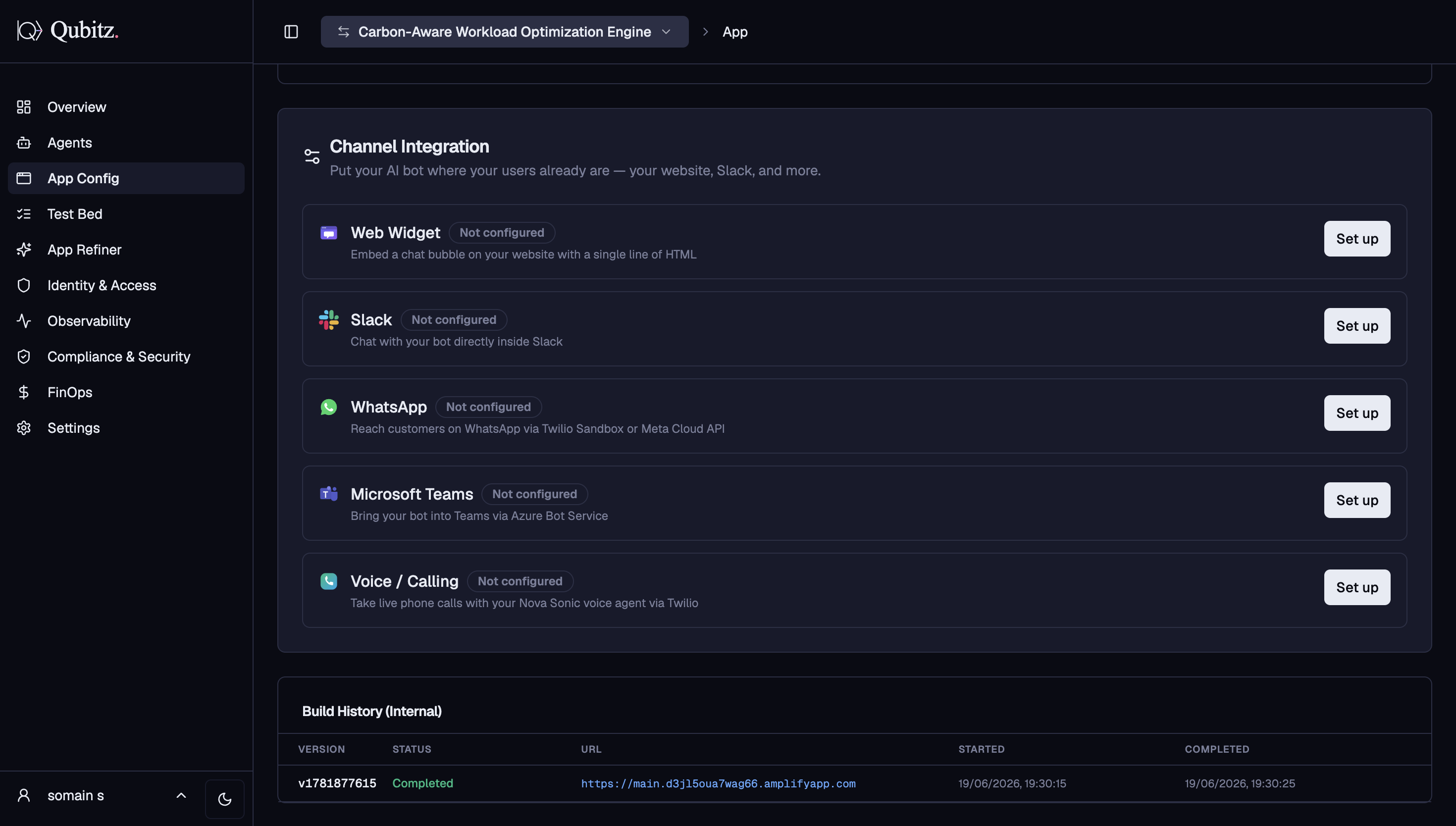Toggle the sidebar panel icon
Screen dimensions: 1456x826
click(291, 32)
